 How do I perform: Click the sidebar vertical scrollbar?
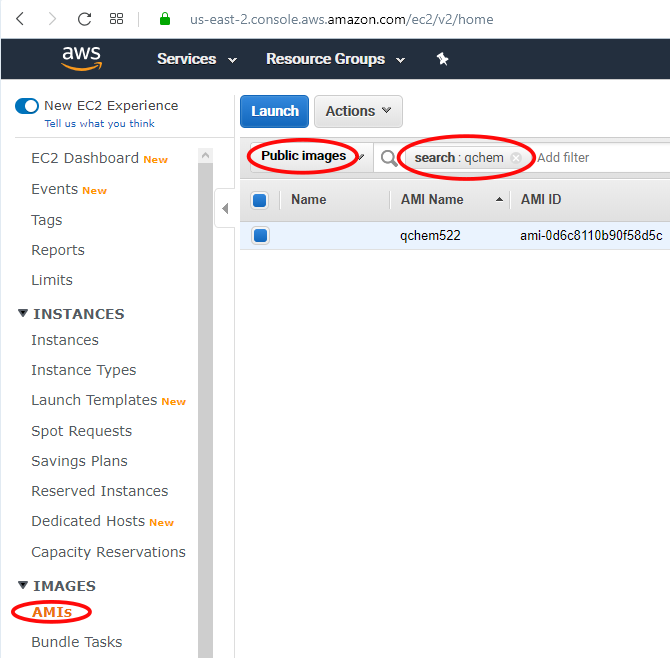coord(206,410)
